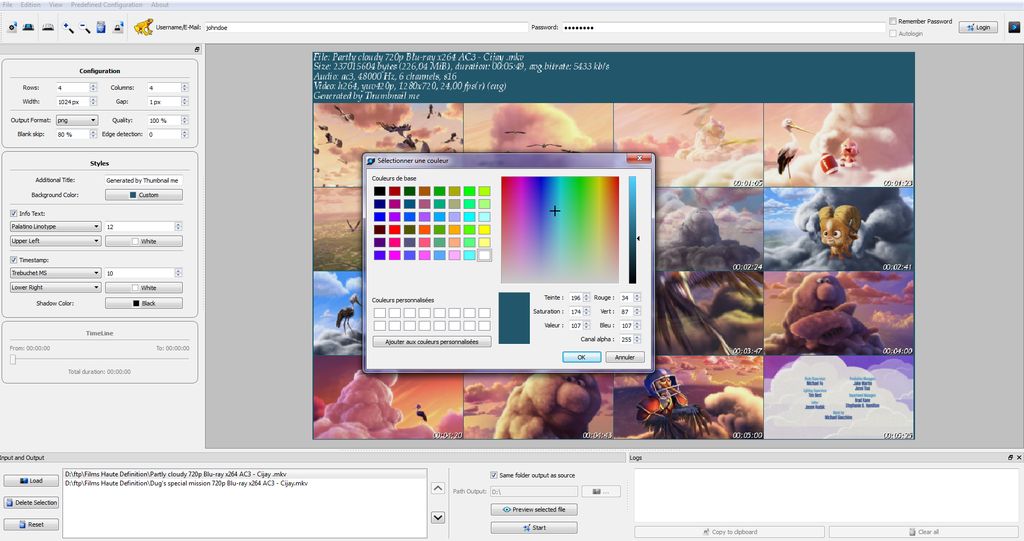
Task: Open the Predefined Configuration menu
Action: (x=106, y=5)
